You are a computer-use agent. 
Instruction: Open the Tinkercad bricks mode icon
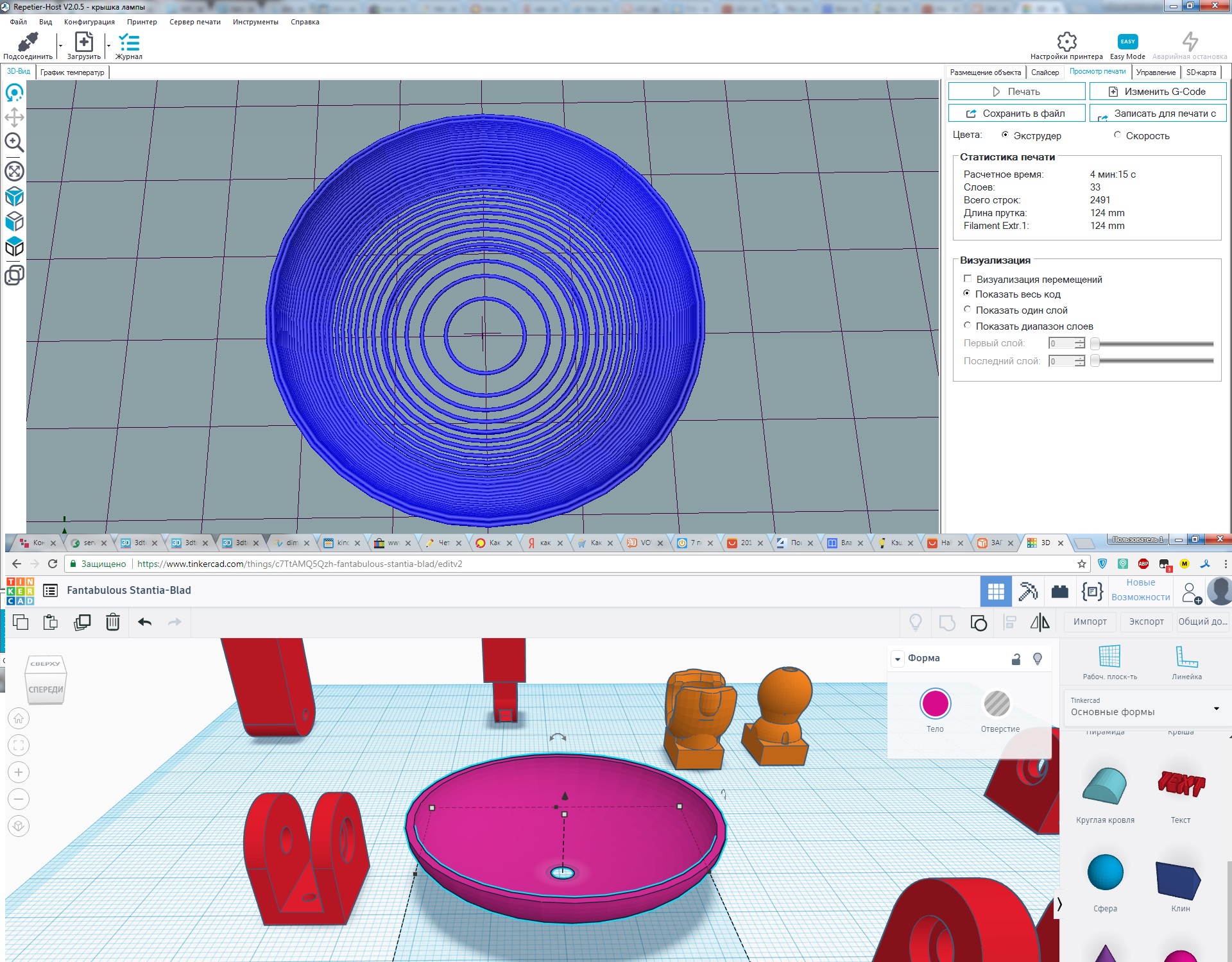[1059, 591]
